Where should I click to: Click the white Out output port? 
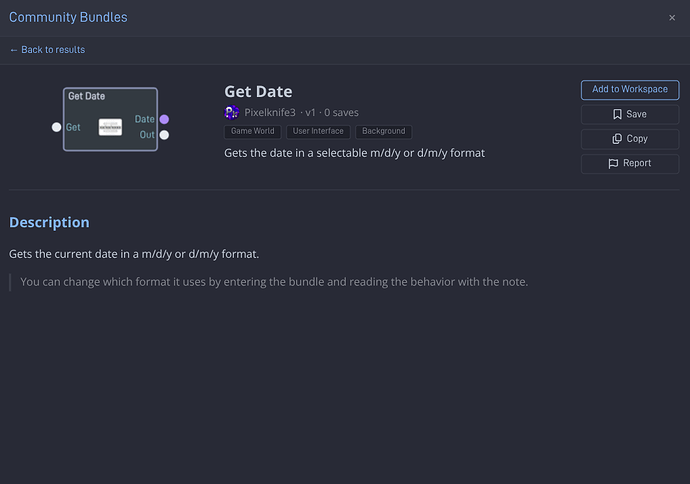click(164, 135)
